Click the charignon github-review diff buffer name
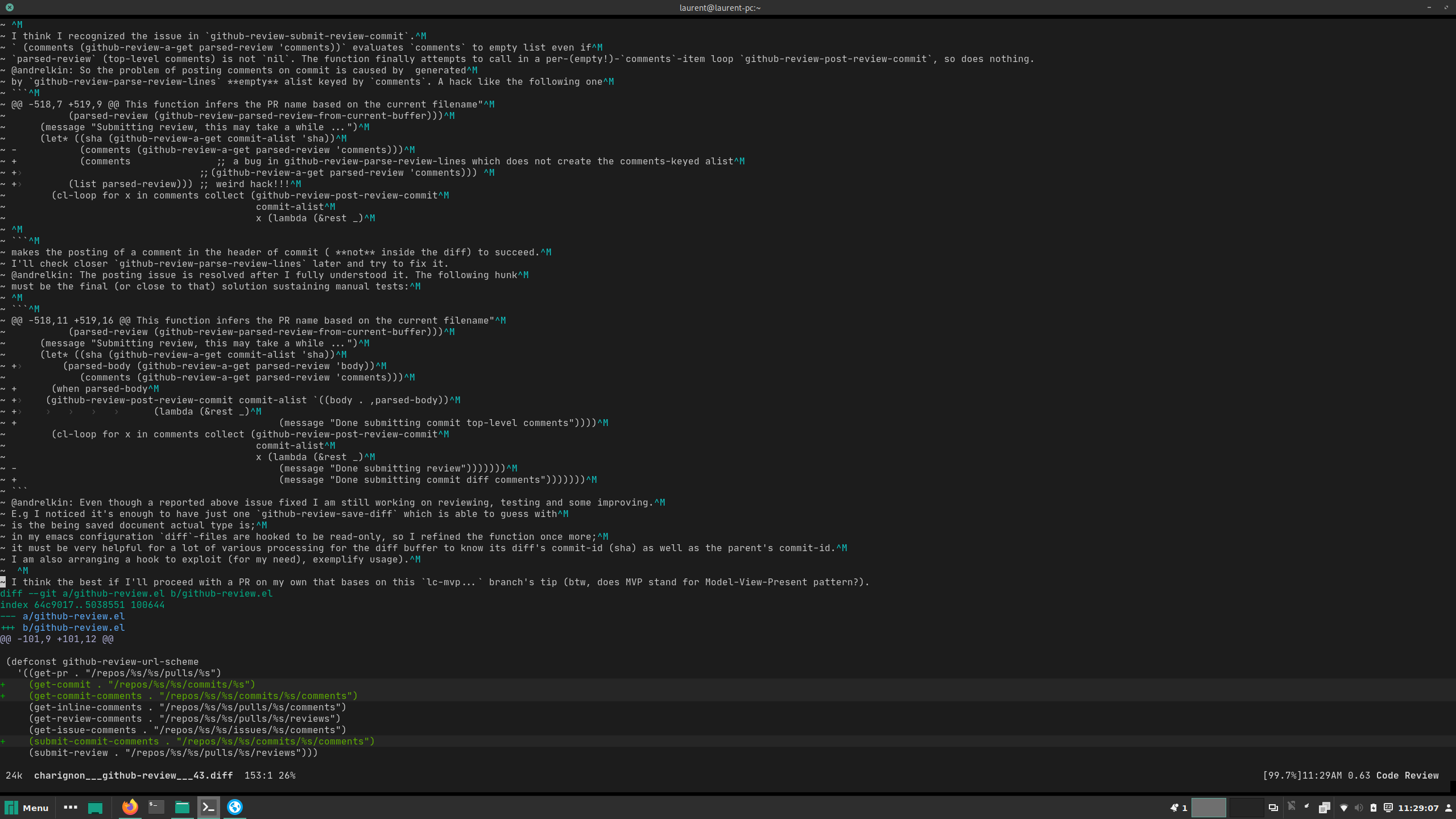The height and width of the screenshot is (819, 1456). point(133,775)
